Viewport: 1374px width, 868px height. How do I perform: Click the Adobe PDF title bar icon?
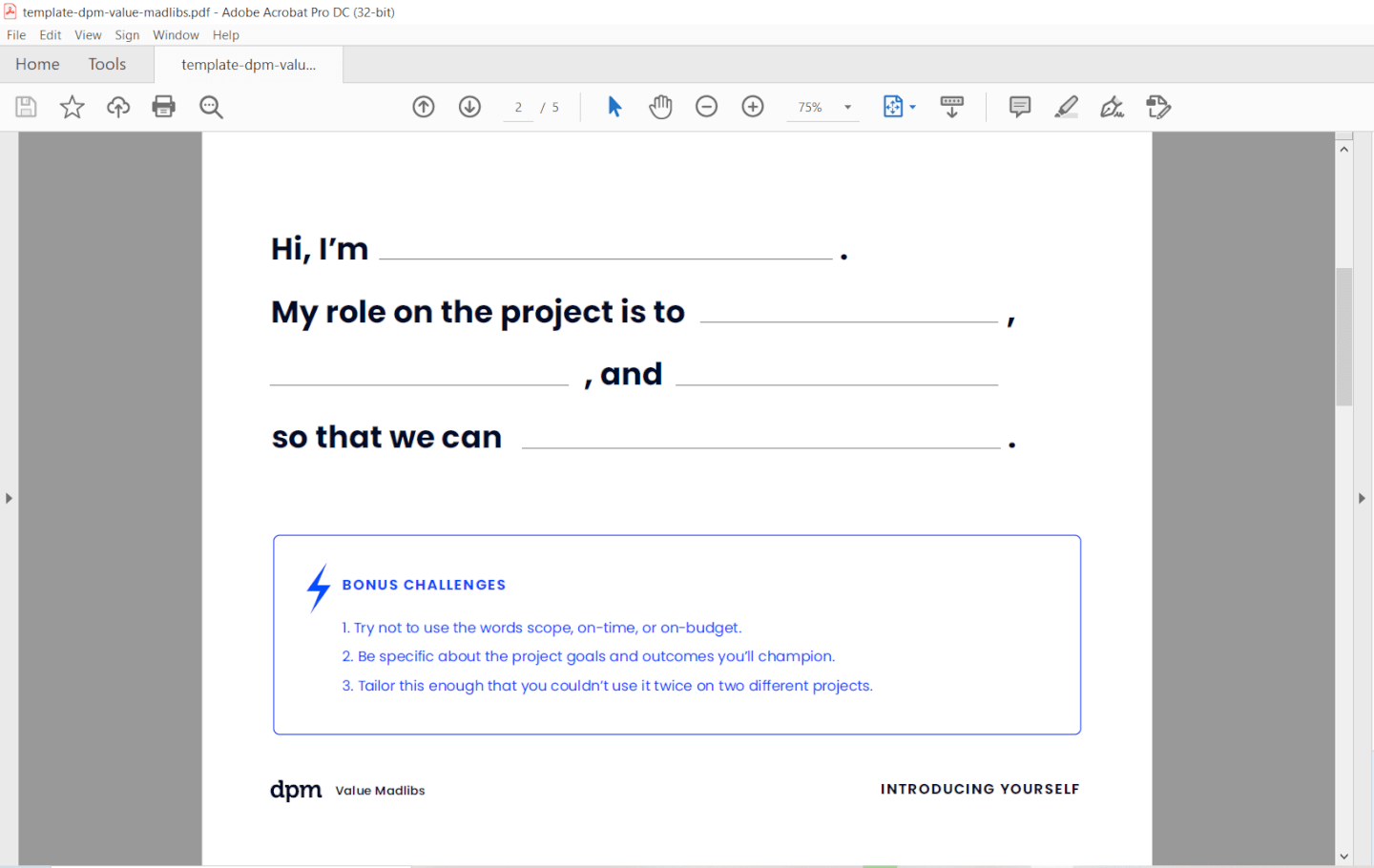click(10, 11)
